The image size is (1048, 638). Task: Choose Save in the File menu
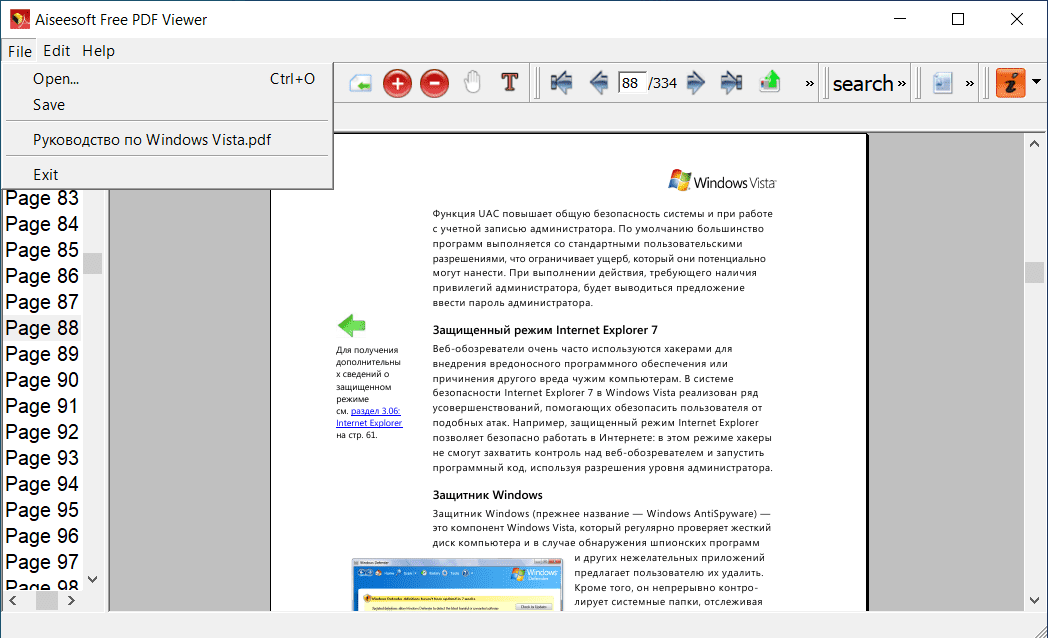(167, 105)
